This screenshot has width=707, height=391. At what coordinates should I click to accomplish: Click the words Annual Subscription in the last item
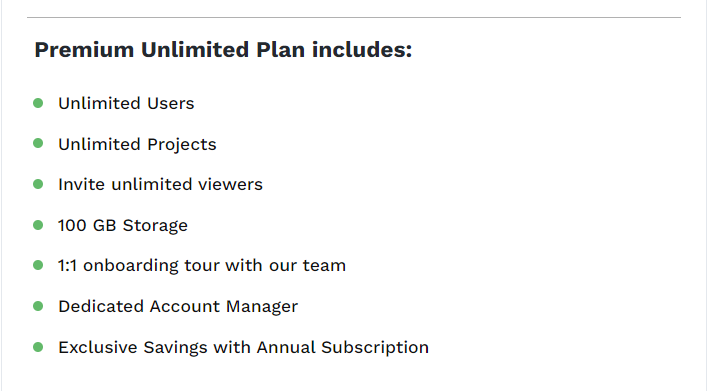coord(343,347)
